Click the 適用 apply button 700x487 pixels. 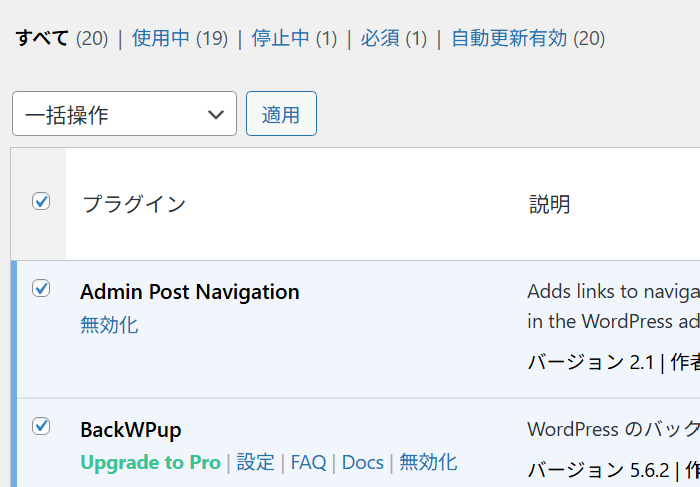(281, 114)
